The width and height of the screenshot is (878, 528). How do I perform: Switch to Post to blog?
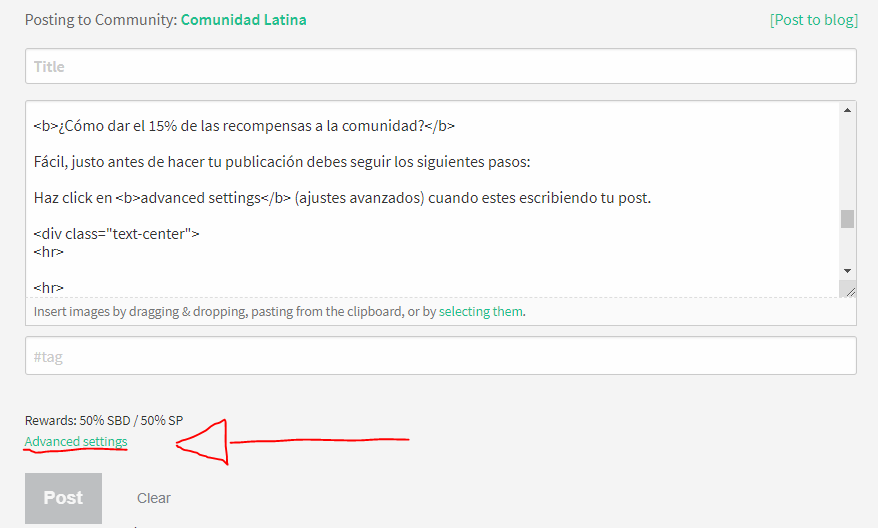click(x=814, y=20)
